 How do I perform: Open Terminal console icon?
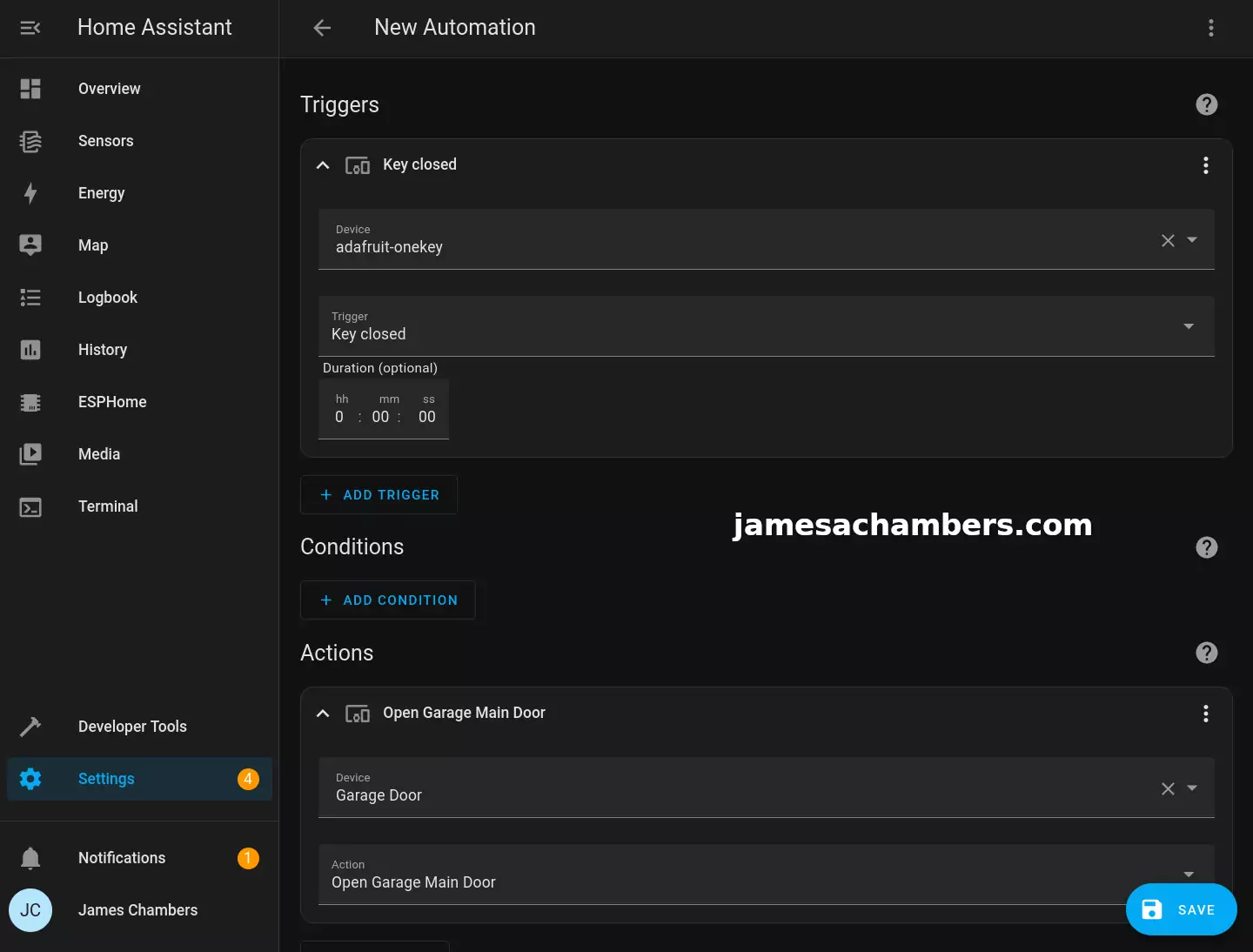point(30,506)
